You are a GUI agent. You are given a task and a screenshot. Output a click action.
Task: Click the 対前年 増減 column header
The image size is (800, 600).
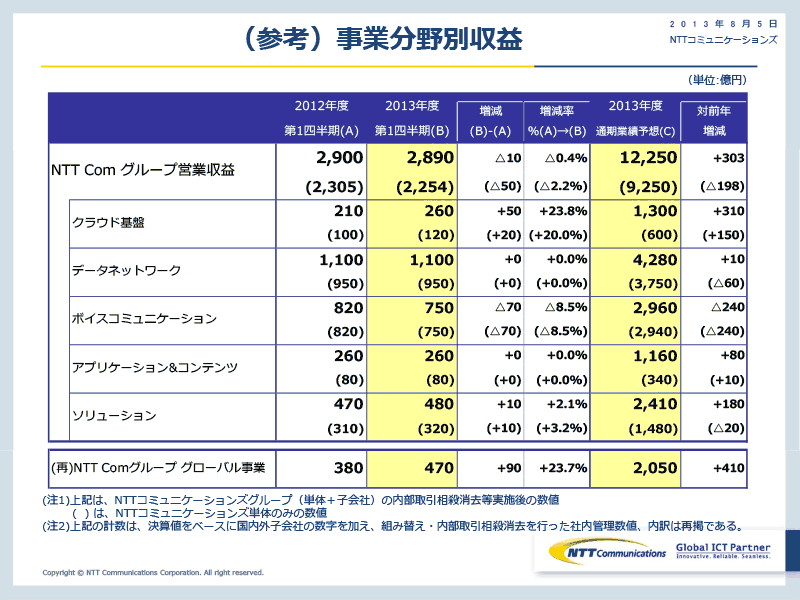[714, 121]
